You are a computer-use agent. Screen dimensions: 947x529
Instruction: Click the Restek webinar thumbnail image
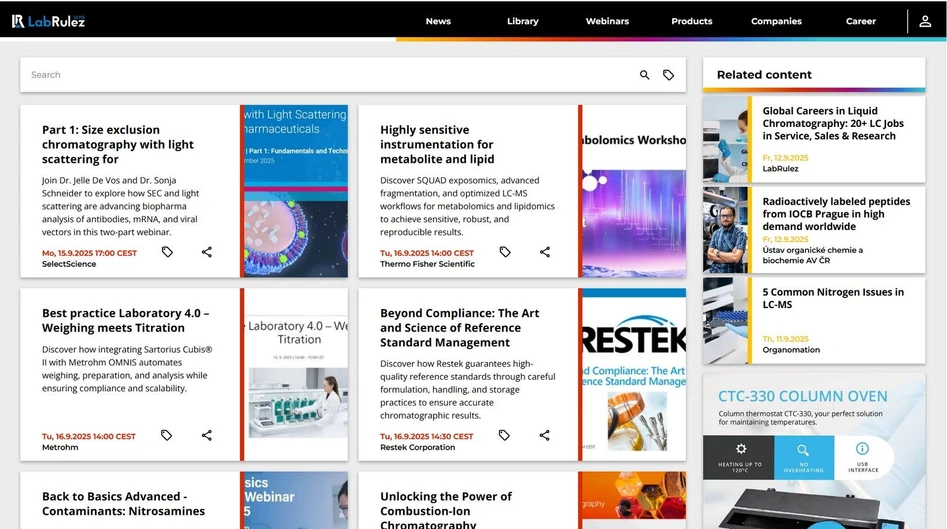point(634,375)
